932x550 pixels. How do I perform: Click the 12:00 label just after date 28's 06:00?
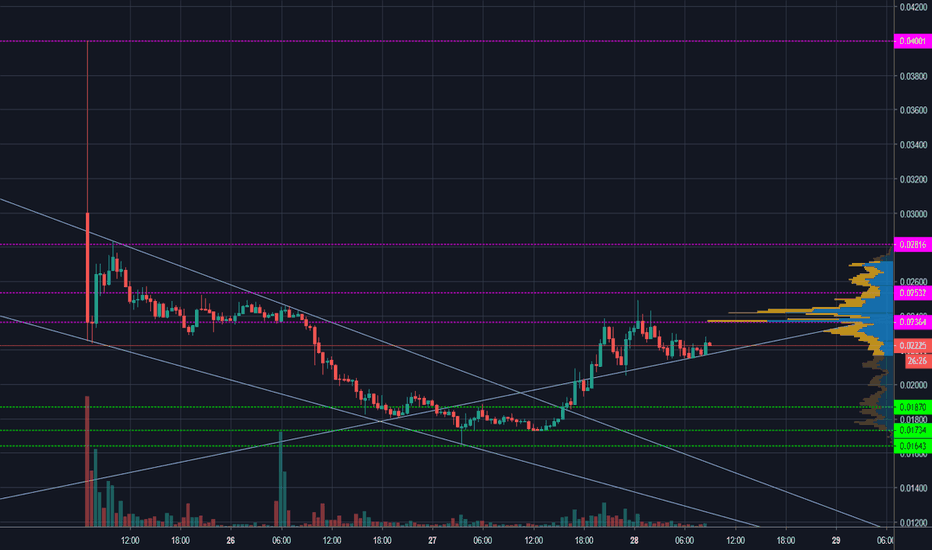(735, 540)
